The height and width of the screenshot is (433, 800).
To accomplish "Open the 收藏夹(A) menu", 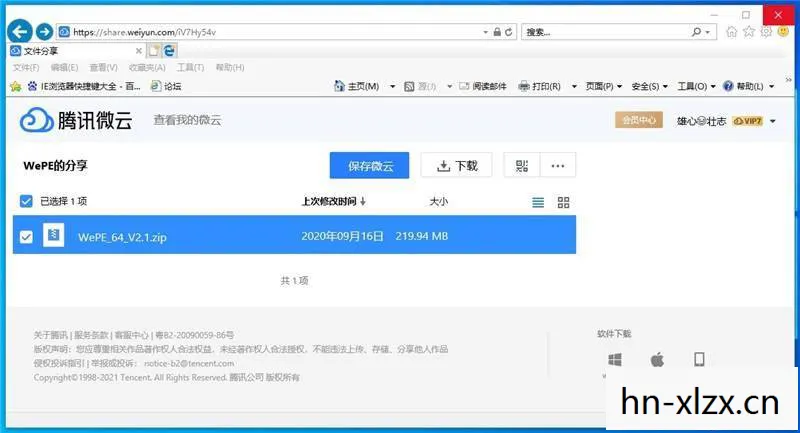I will pos(147,67).
